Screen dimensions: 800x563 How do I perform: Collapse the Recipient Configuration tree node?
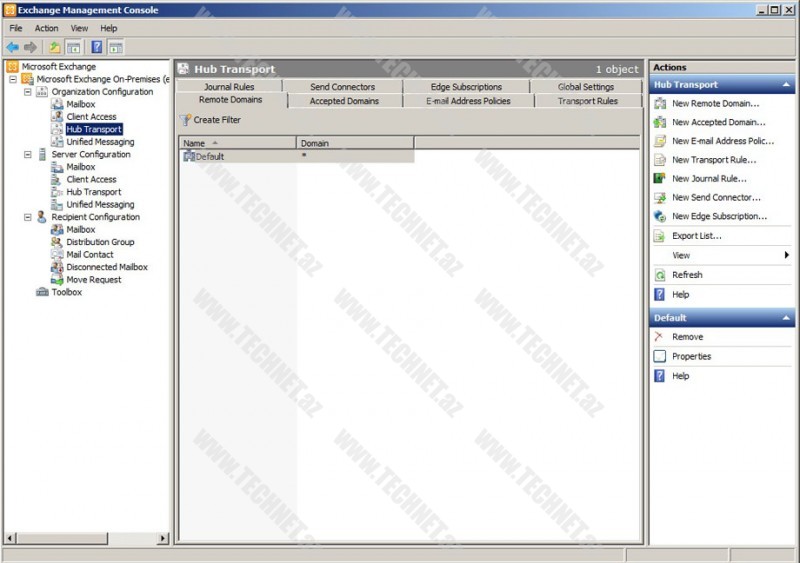tap(28, 217)
